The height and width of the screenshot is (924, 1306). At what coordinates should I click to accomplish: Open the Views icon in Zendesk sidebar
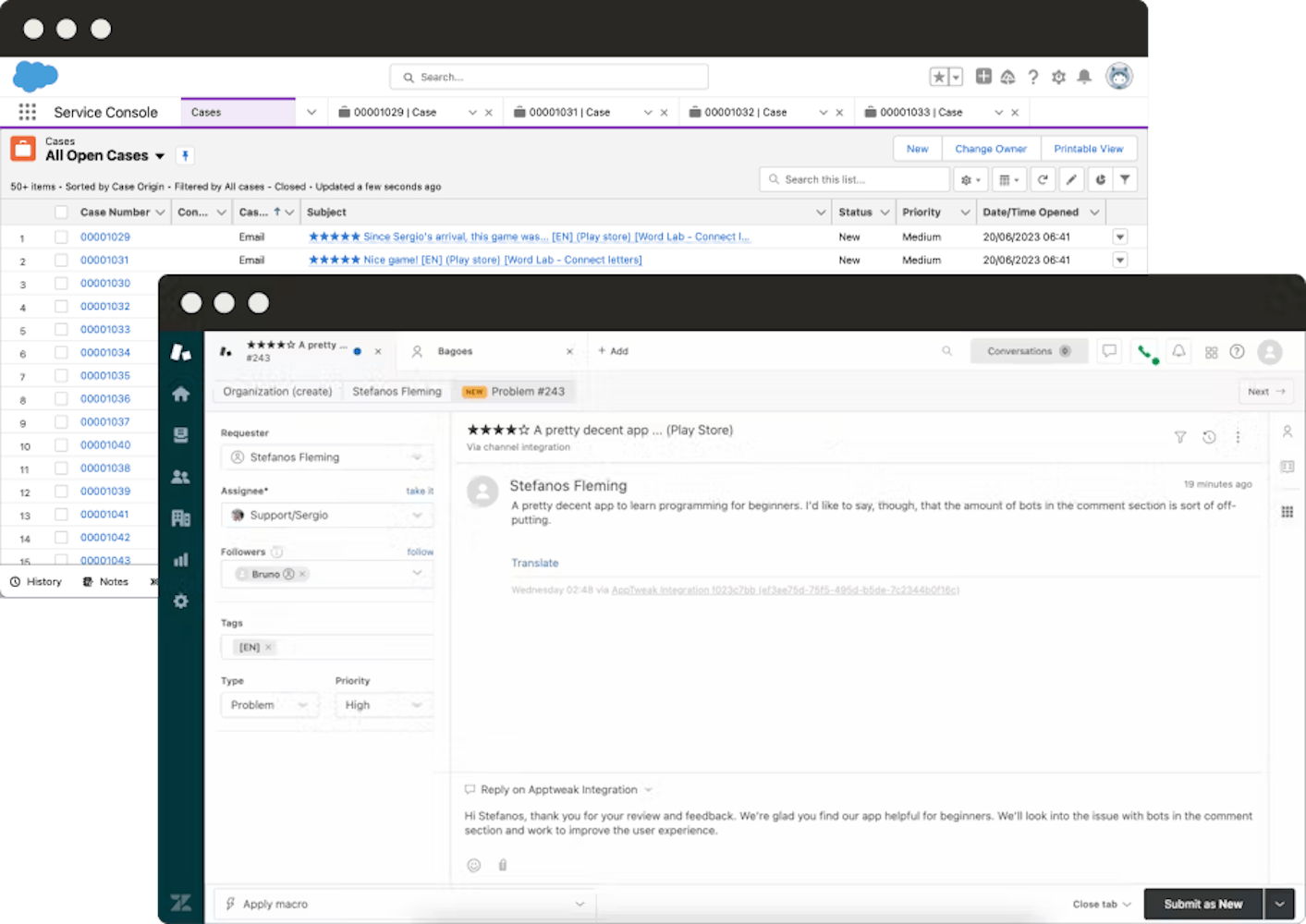click(181, 434)
